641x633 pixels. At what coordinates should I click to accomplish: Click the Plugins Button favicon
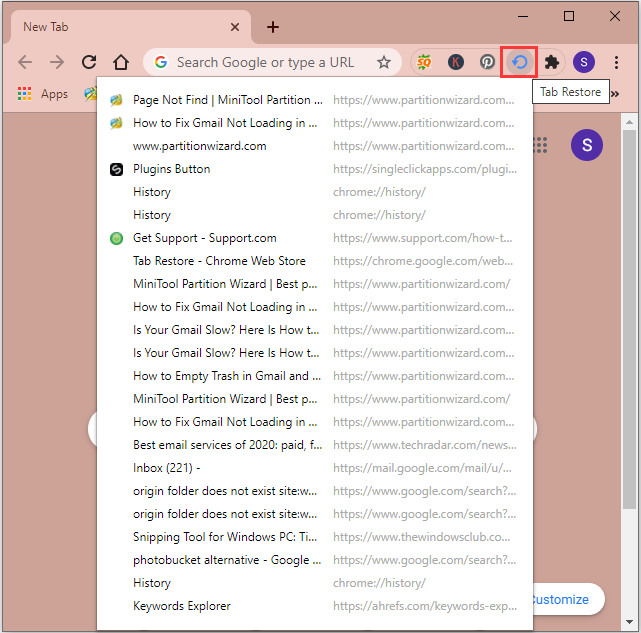(116, 169)
